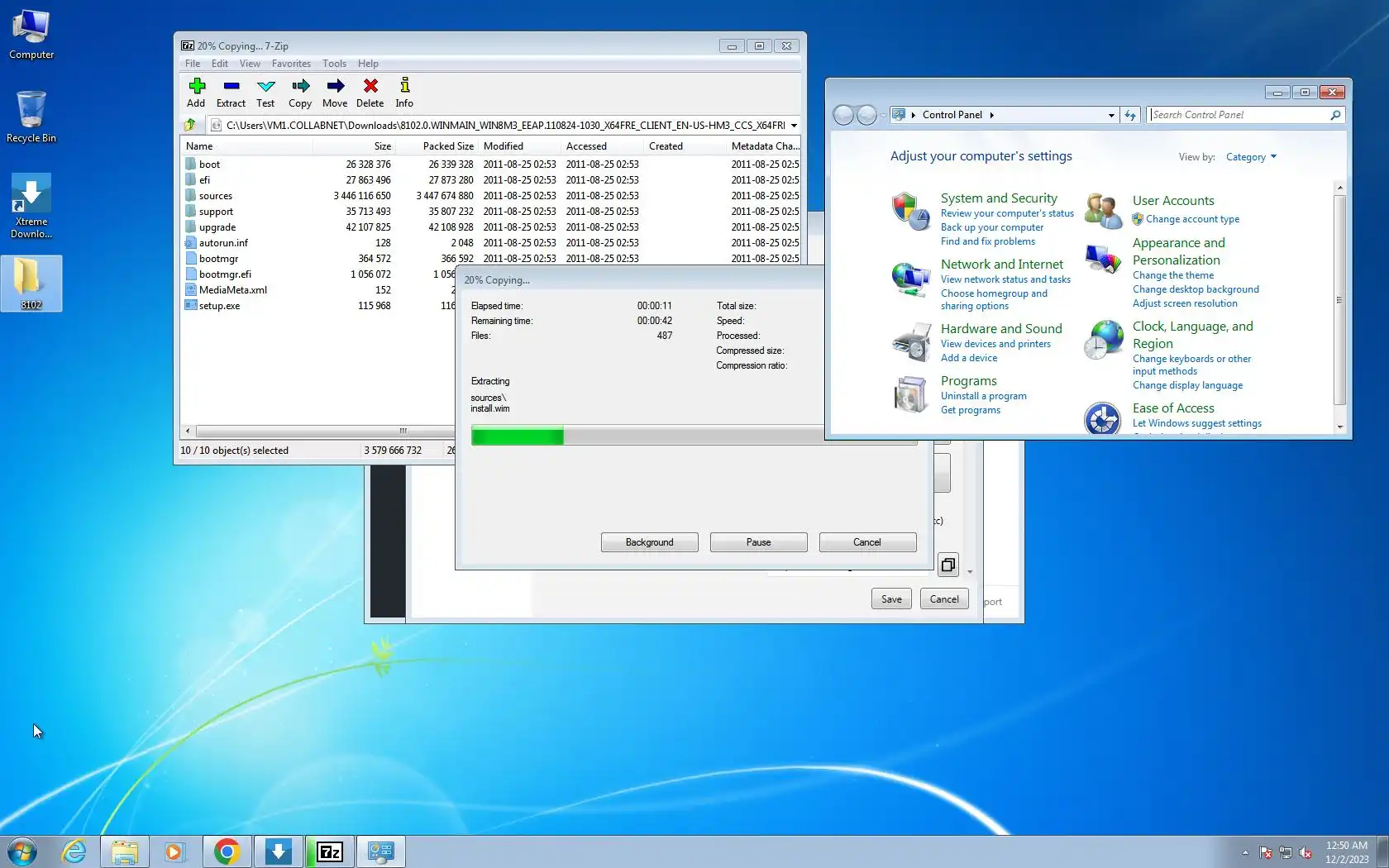The width and height of the screenshot is (1389, 868).
Task: Open the Help menu in 7-Zip
Action: [x=368, y=64]
